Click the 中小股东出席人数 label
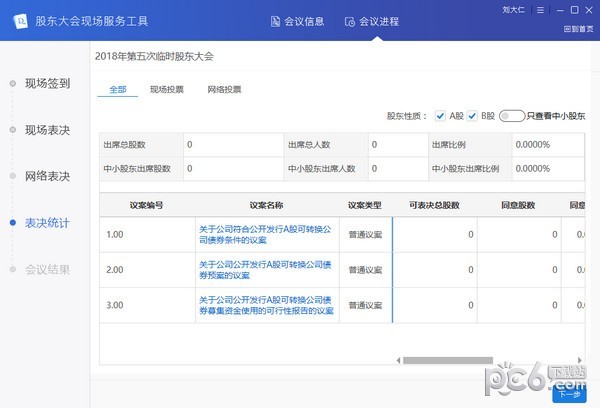The image size is (600, 408). pyautogui.click(x=322, y=168)
